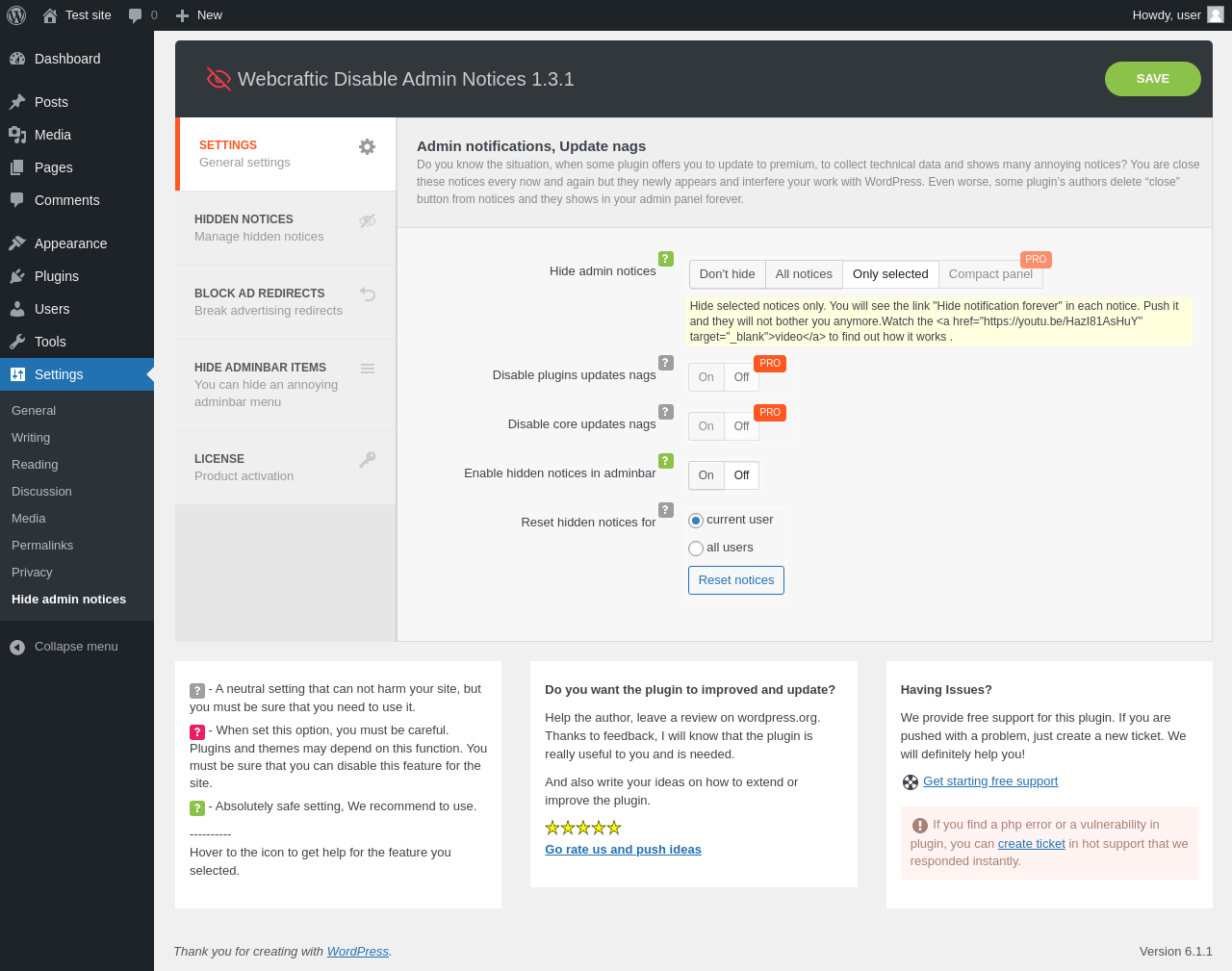Click the Collapse menu arrow icon

(17, 648)
